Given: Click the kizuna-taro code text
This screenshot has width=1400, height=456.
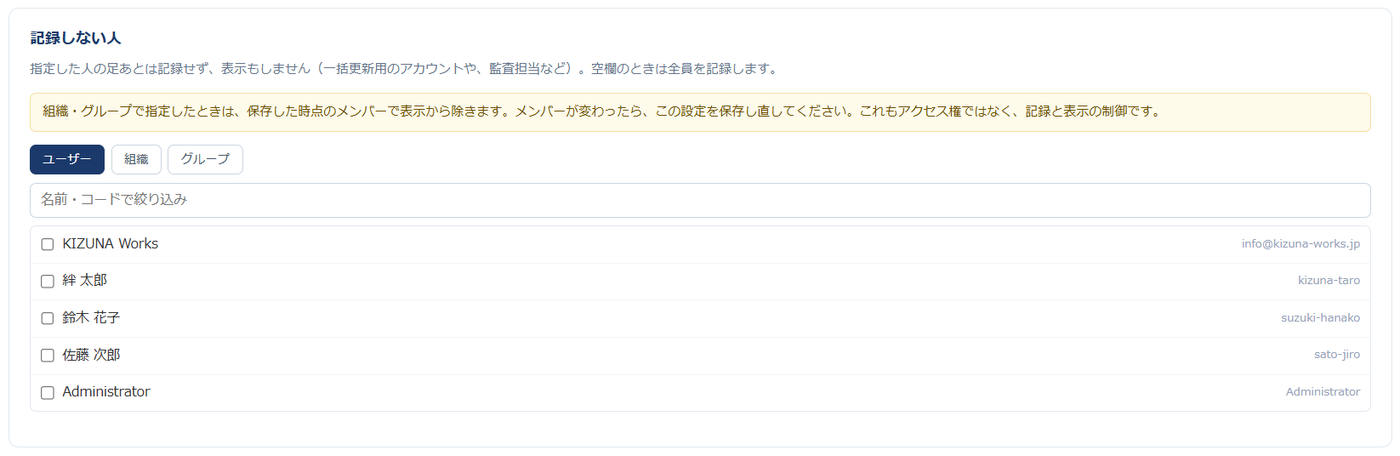Looking at the screenshot, I should [x=1329, y=281].
